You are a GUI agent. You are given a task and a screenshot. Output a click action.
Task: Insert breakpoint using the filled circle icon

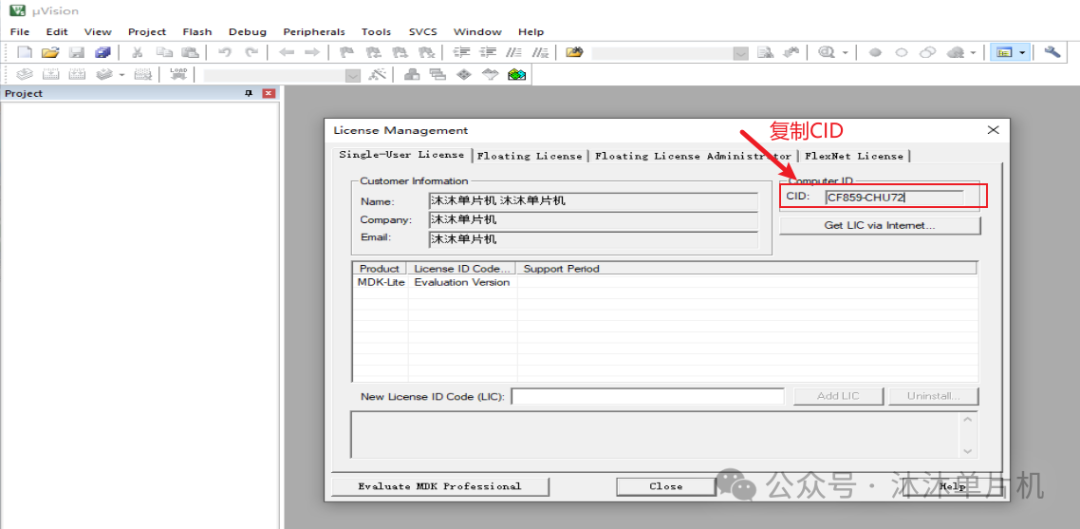tap(875, 52)
